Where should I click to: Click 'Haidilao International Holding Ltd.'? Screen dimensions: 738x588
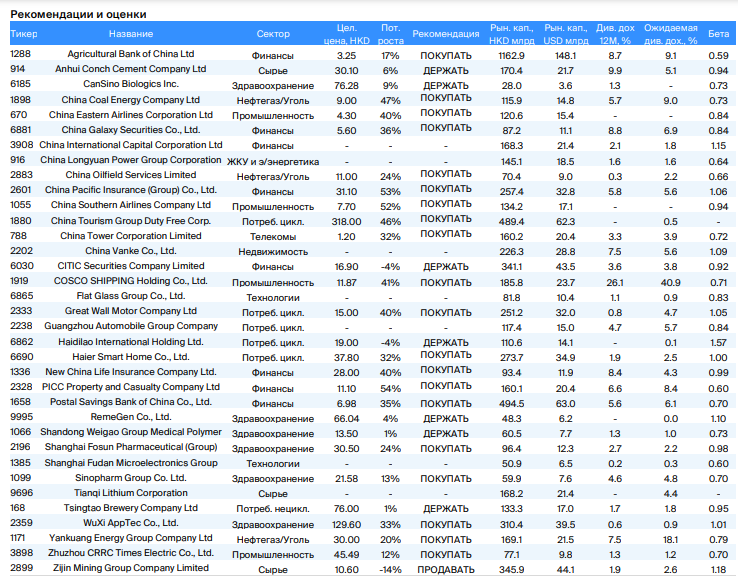(131, 342)
